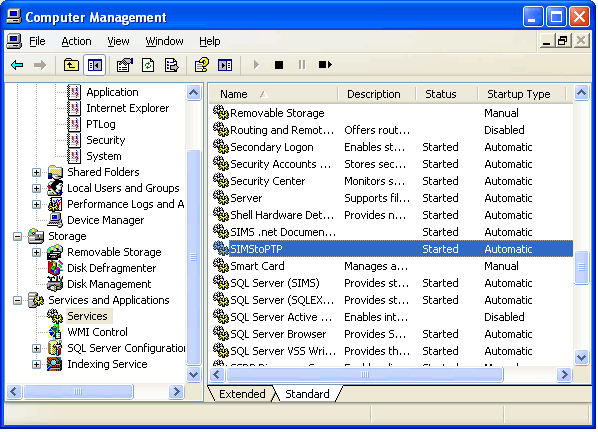
Task: Switch to the Extended tab
Action: (242, 394)
